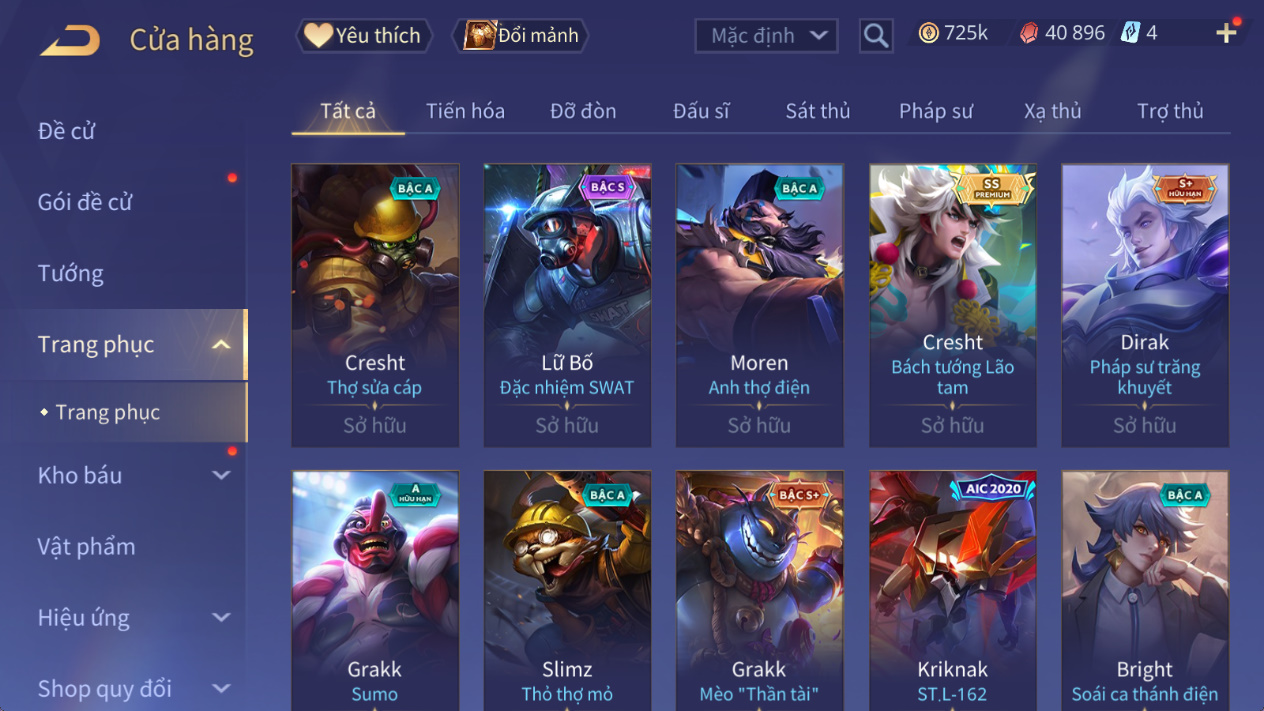Switch to the Sát thủ tab

817,111
